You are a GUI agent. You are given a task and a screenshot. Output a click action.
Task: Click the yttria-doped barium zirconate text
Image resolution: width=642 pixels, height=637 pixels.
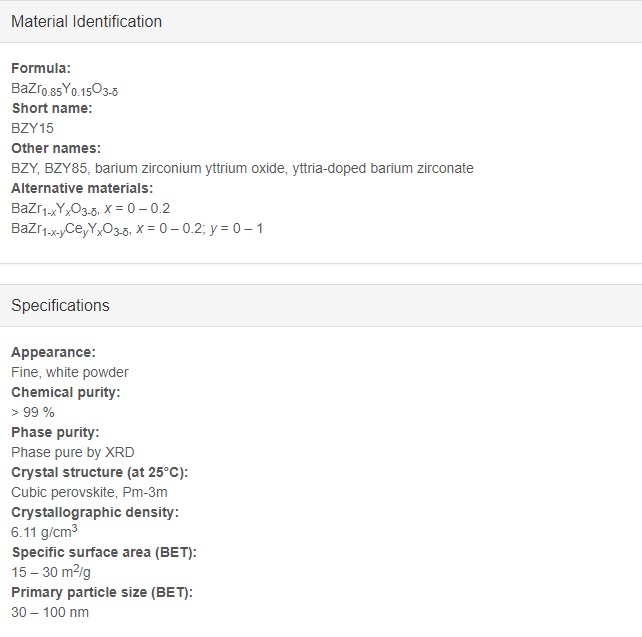click(x=383, y=168)
